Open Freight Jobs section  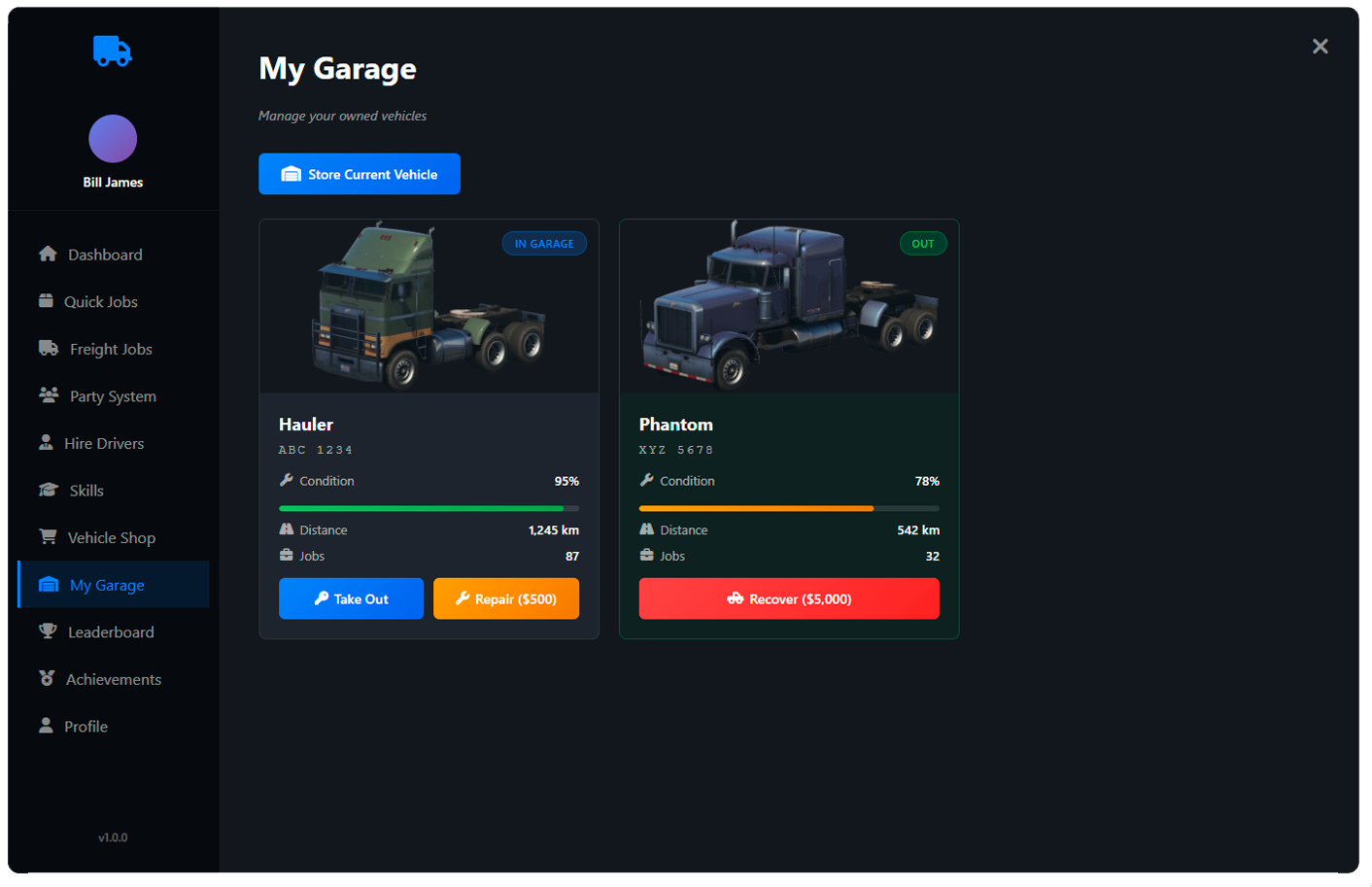click(114, 349)
